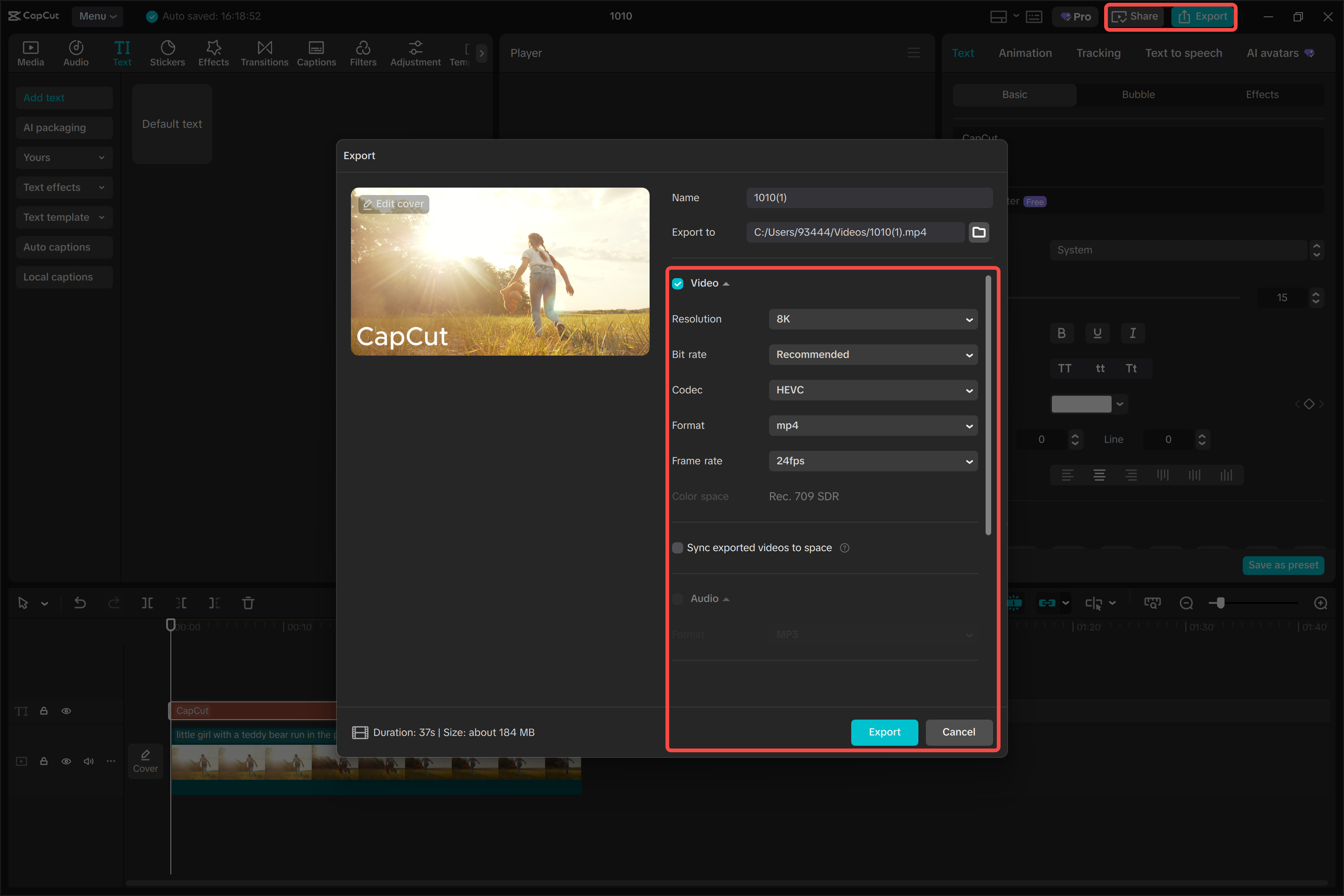Expand the Text effects section
The image size is (1344, 896).
[x=64, y=187]
